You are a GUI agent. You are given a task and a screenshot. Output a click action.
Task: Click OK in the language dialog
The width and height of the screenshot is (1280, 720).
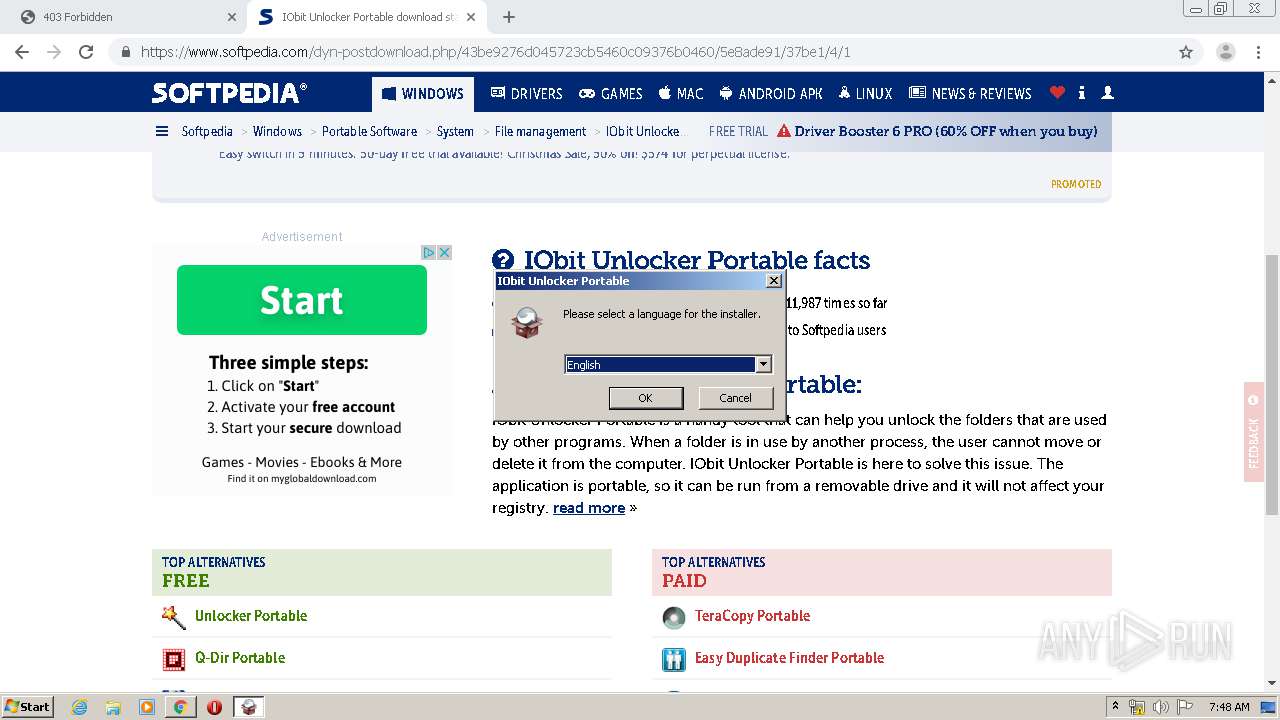[x=645, y=398]
